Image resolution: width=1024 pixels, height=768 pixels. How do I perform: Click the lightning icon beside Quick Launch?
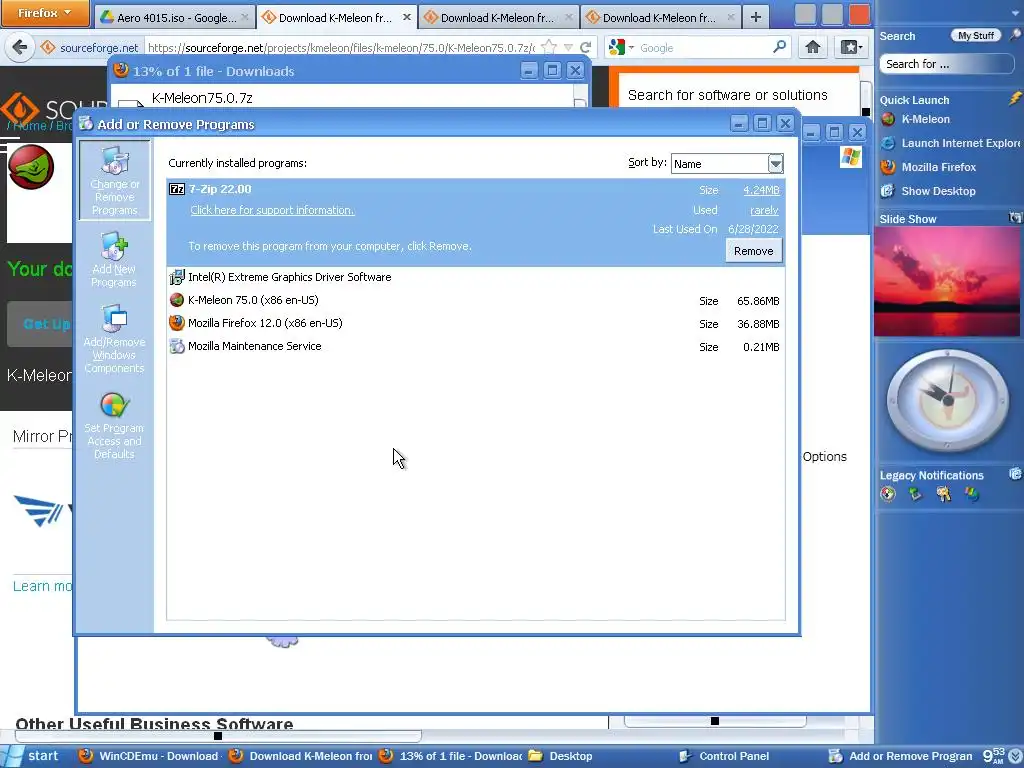coord(1014,99)
